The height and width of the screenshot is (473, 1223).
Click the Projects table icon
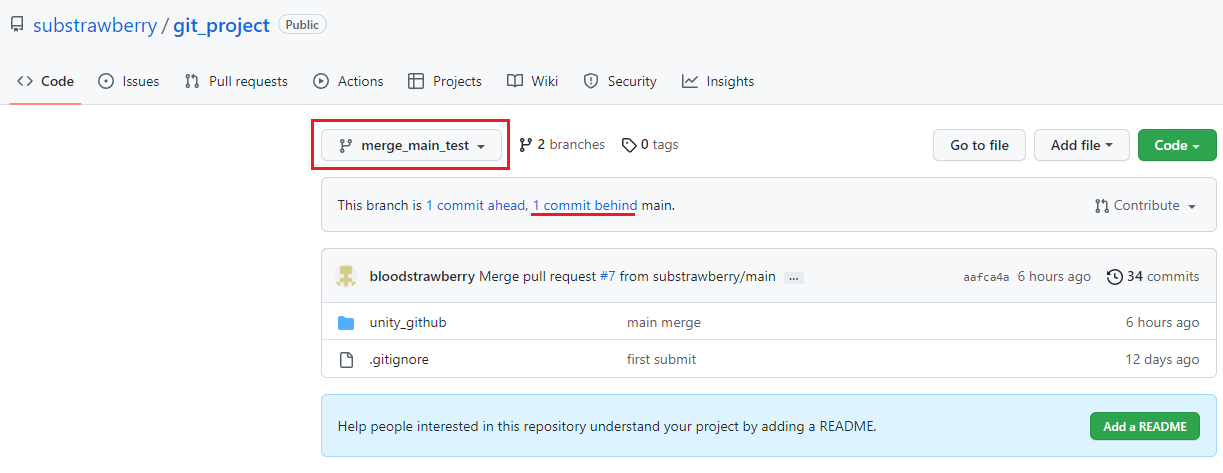click(x=416, y=81)
